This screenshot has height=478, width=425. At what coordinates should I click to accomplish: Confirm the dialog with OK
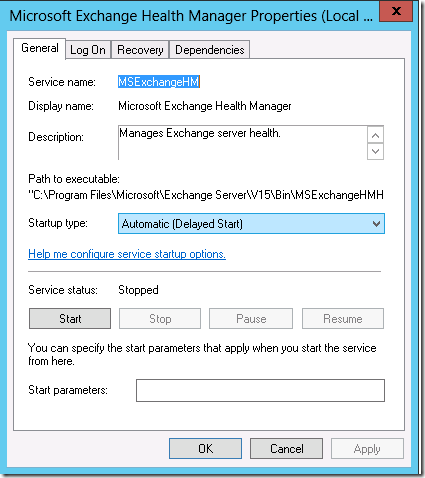tap(205, 449)
